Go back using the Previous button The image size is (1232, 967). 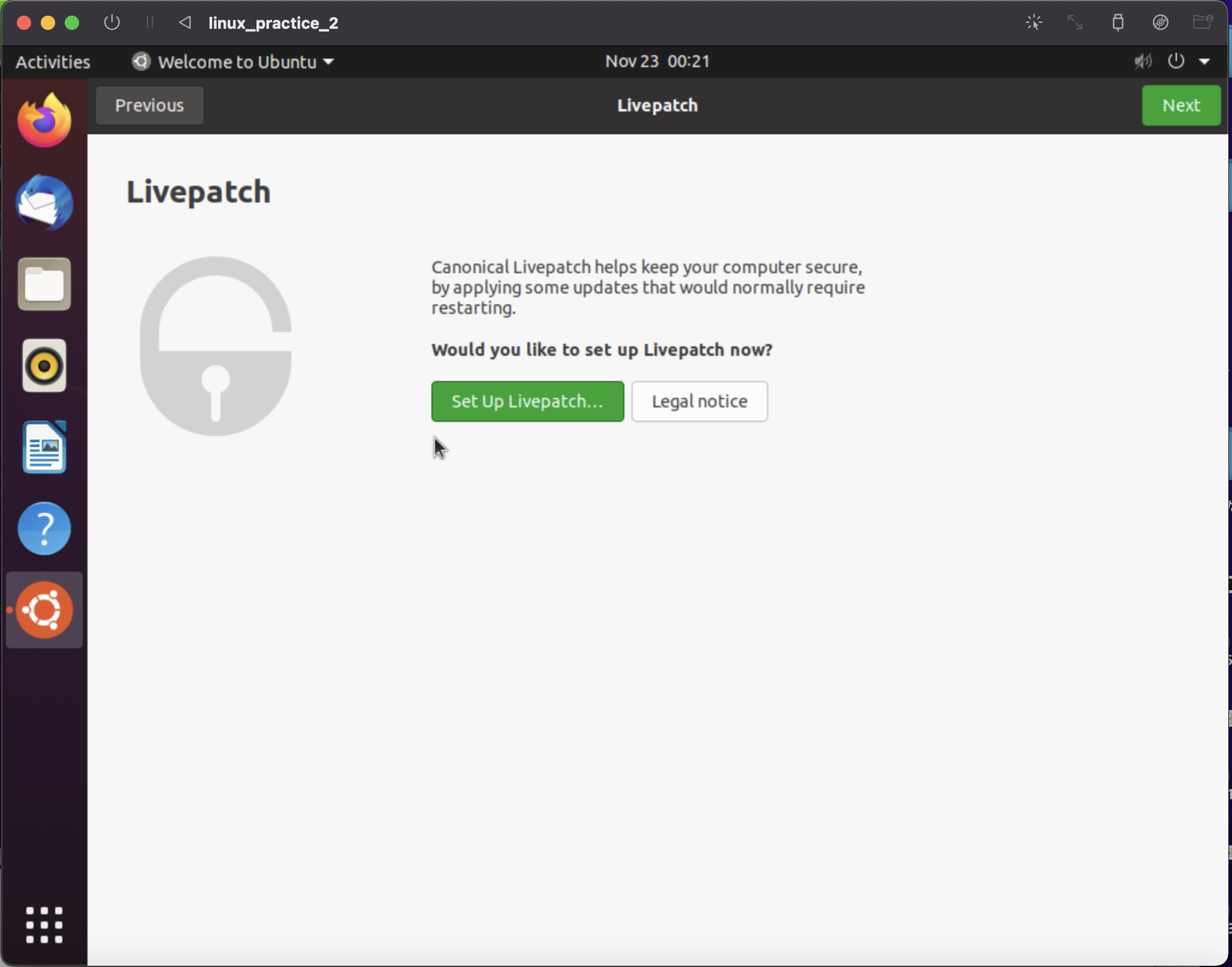click(149, 105)
